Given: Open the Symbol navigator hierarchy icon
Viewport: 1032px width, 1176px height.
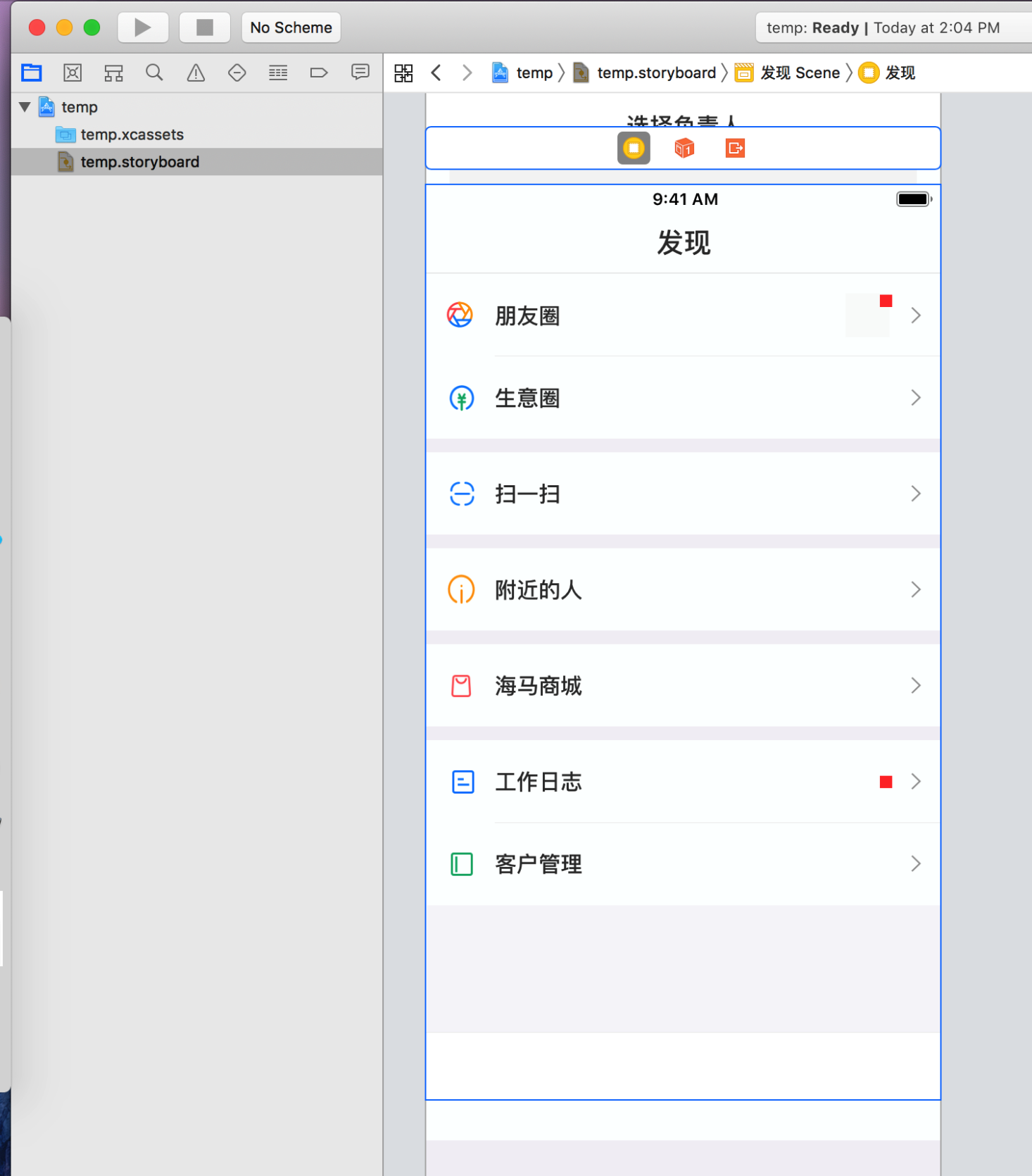Looking at the screenshot, I should (113, 73).
